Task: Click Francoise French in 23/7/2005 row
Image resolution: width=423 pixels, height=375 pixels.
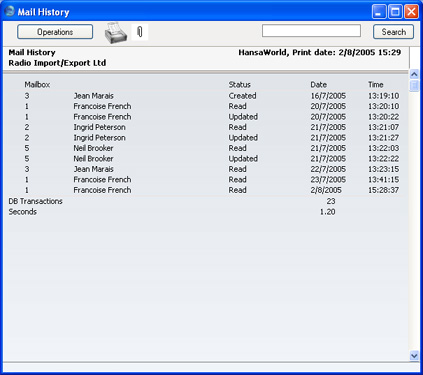Action: point(102,180)
